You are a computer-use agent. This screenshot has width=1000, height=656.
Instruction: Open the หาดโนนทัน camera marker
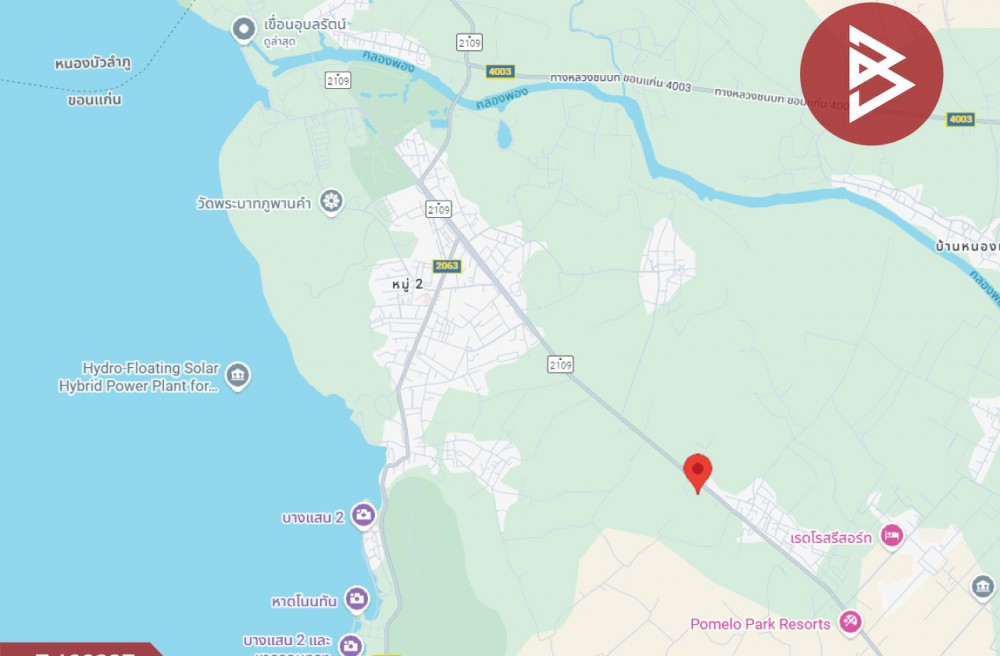point(357,599)
